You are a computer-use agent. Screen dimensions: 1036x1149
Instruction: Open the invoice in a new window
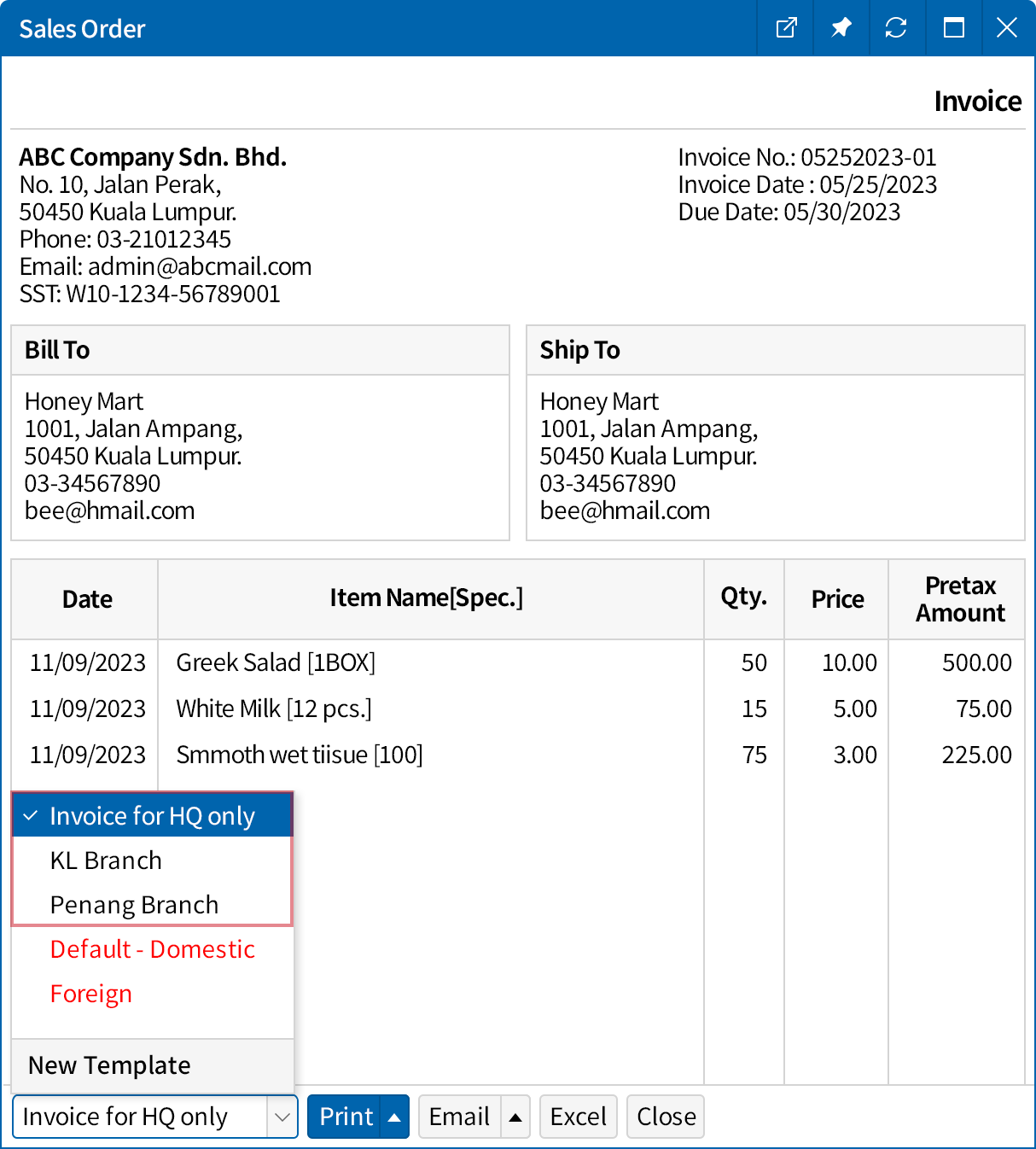(786, 28)
